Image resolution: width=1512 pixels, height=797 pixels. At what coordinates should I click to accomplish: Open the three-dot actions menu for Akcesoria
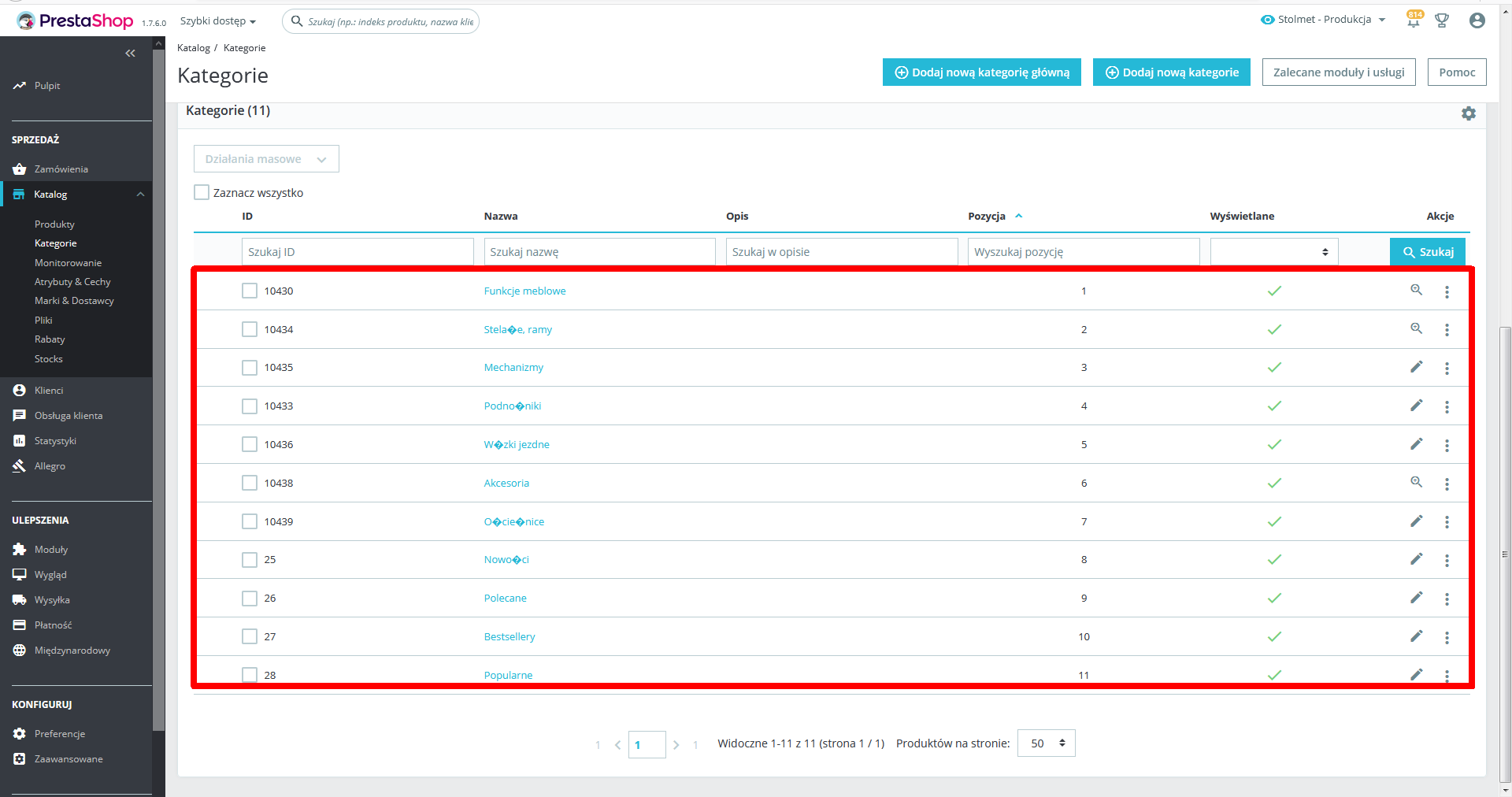click(x=1447, y=484)
